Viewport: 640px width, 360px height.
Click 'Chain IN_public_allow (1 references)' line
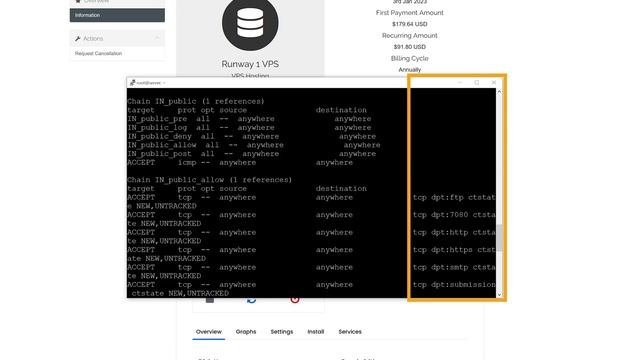click(x=209, y=180)
